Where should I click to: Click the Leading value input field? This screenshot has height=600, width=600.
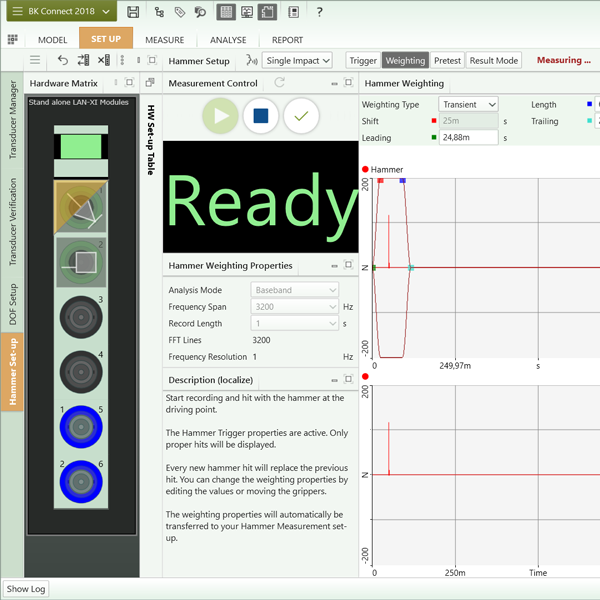pyautogui.click(x=468, y=137)
